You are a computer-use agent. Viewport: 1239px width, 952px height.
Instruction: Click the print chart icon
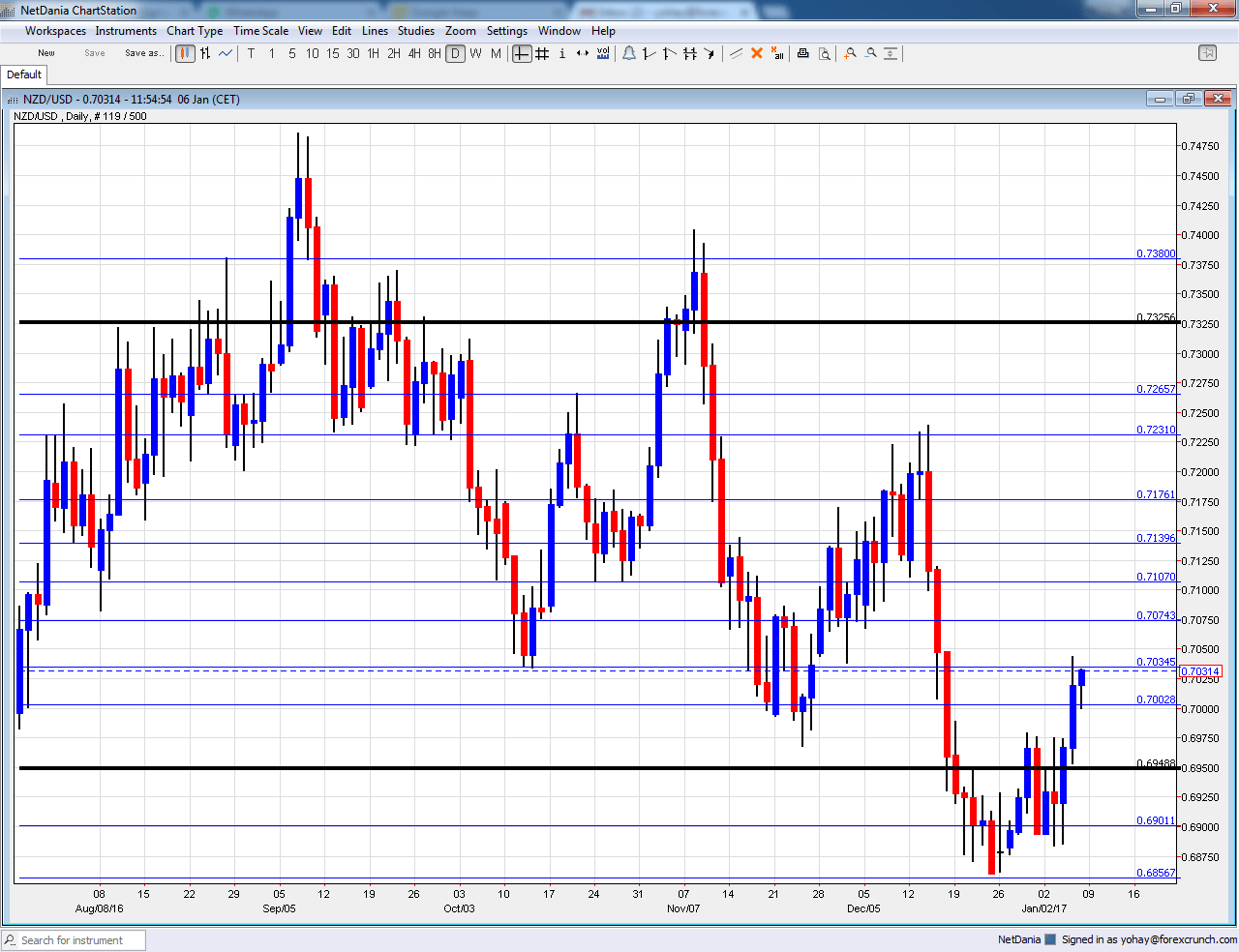tap(802, 54)
